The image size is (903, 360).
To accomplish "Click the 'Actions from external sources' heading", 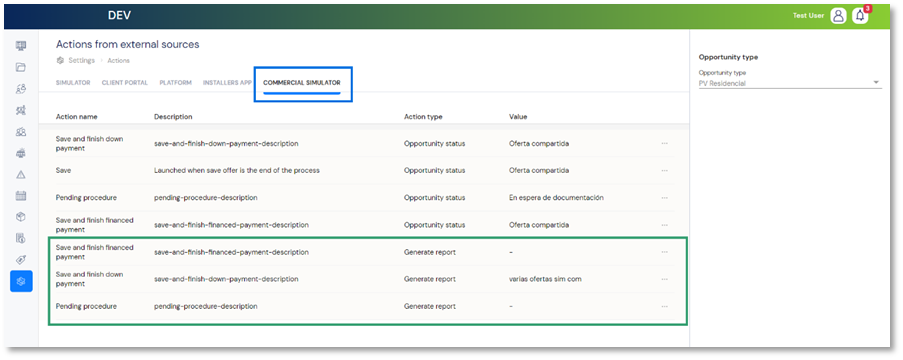I will pos(128,44).
